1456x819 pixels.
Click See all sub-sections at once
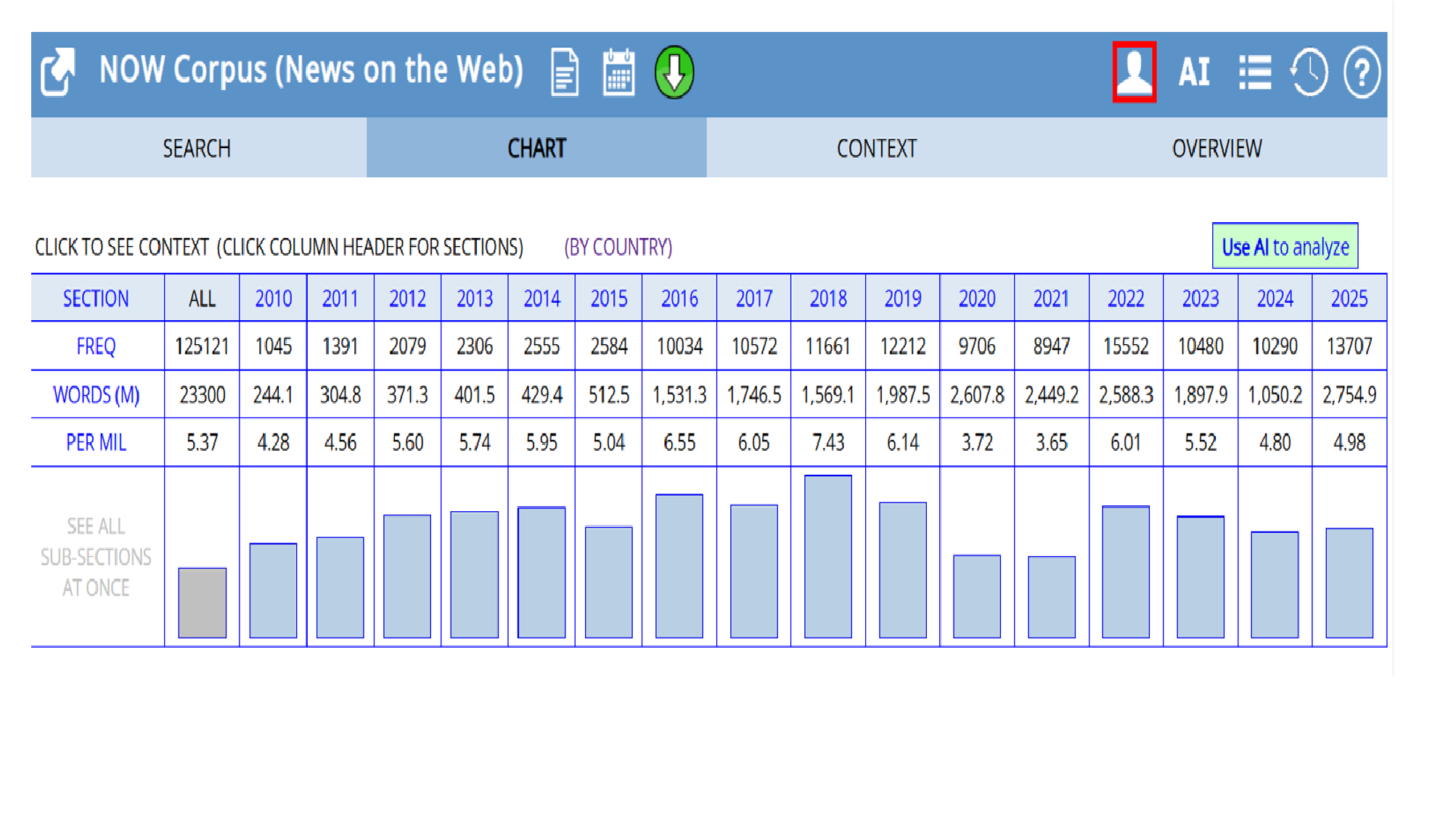point(96,557)
